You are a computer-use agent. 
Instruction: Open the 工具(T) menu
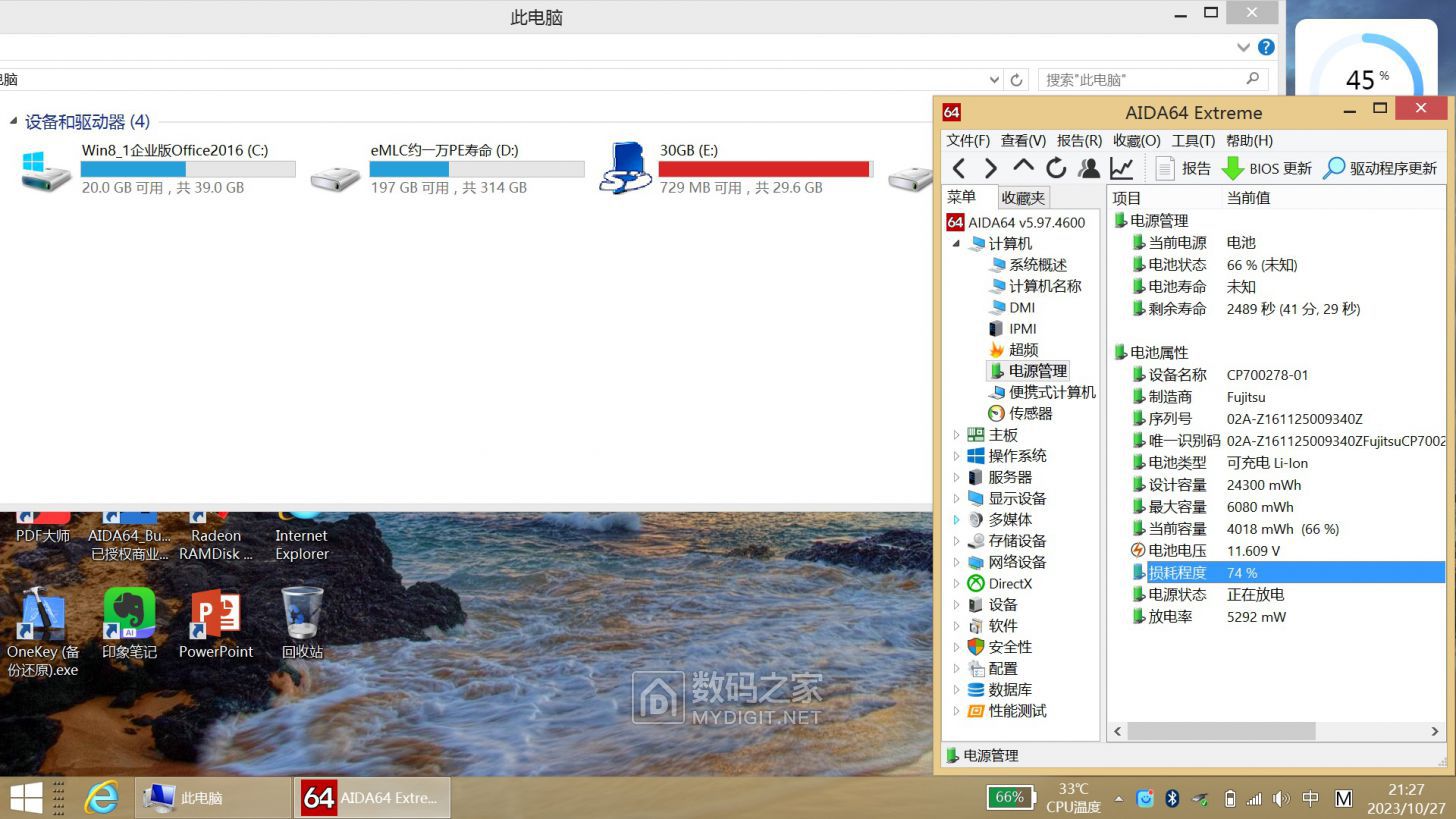tap(1193, 140)
